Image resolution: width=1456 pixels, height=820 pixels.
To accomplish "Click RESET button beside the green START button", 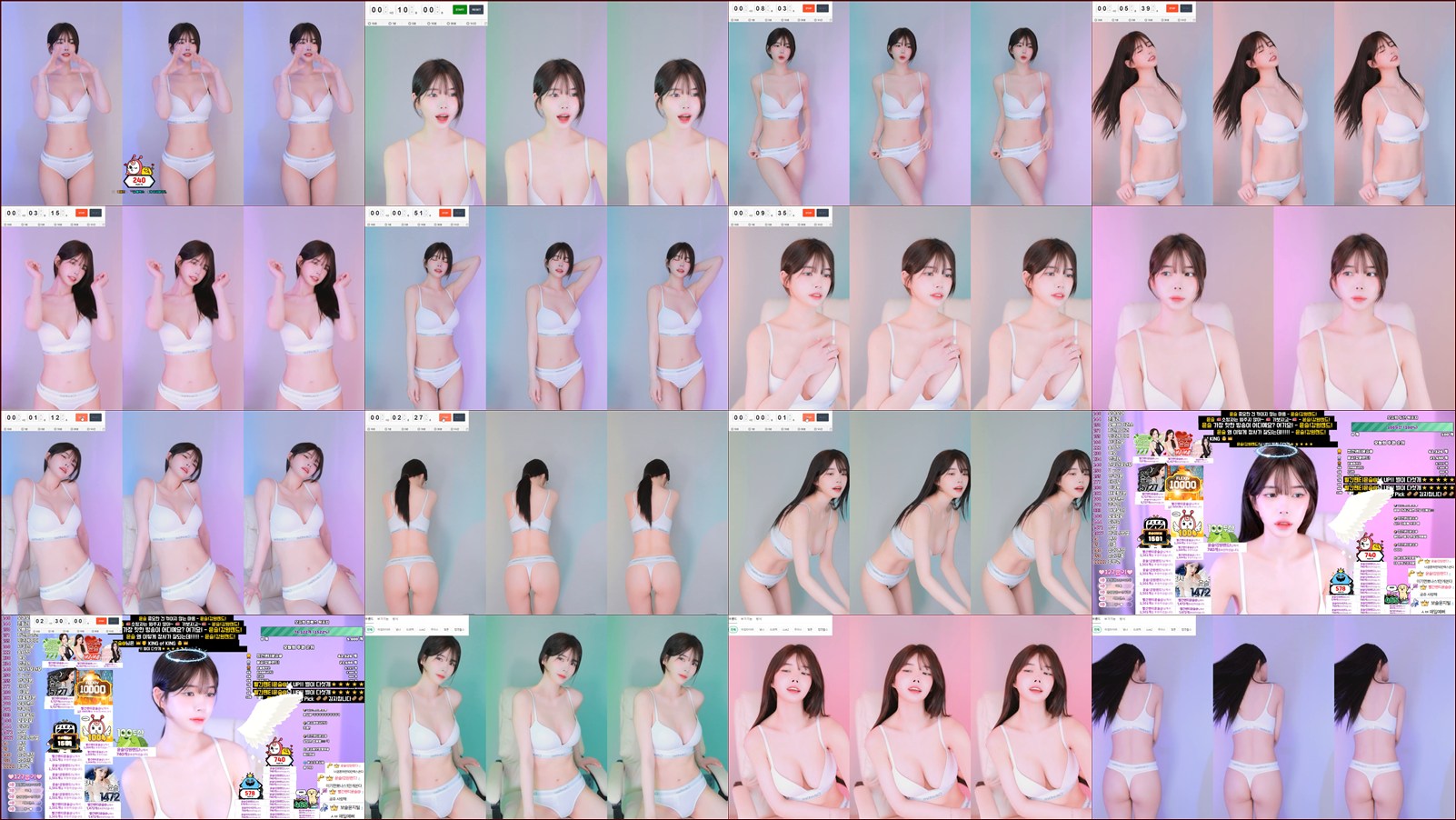I will pyautogui.click(x=476, y=9).
